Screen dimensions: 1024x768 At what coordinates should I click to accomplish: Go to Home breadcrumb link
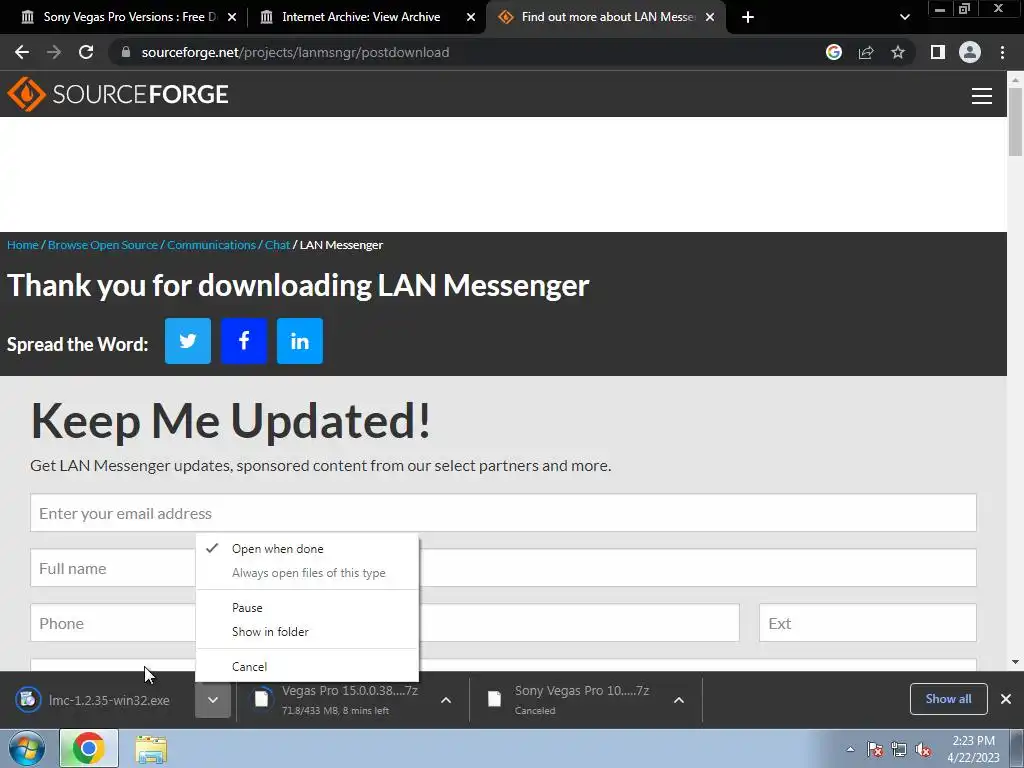(23, 245)
